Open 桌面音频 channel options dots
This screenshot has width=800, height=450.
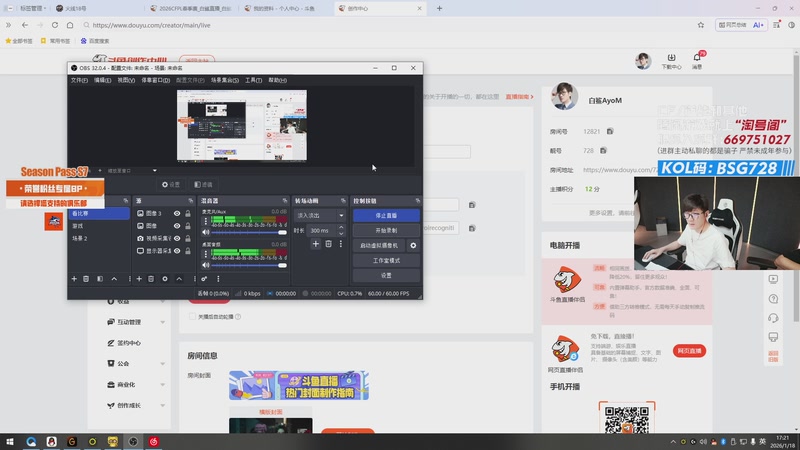[206, 254]
